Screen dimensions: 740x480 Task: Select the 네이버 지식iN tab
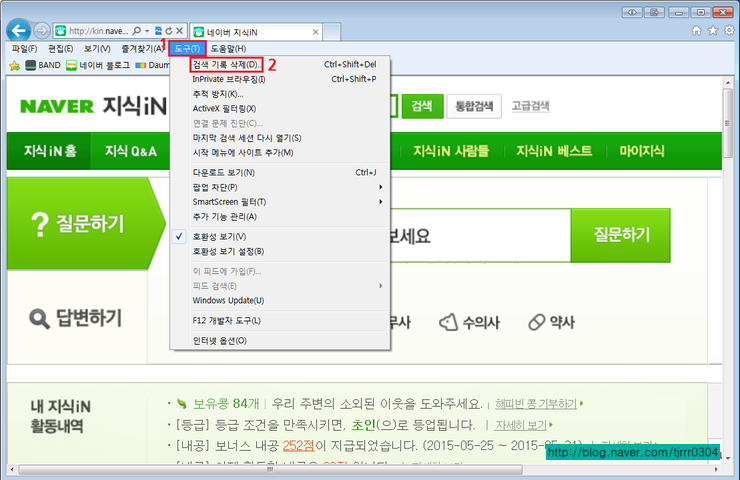(255, 32)
